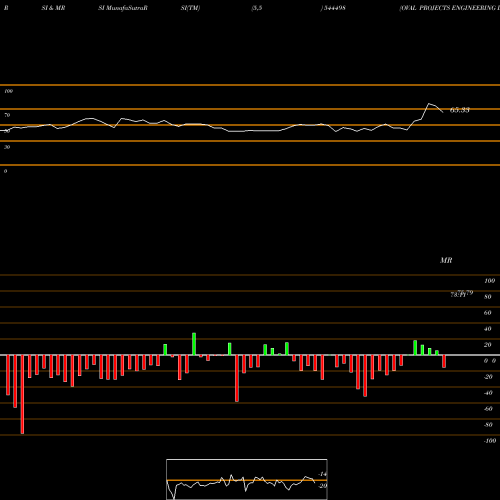Image resolution: width=500 pixels, height=500 pixels.
Task: Click the 40 label on MR axis
Action: (488, 329)
